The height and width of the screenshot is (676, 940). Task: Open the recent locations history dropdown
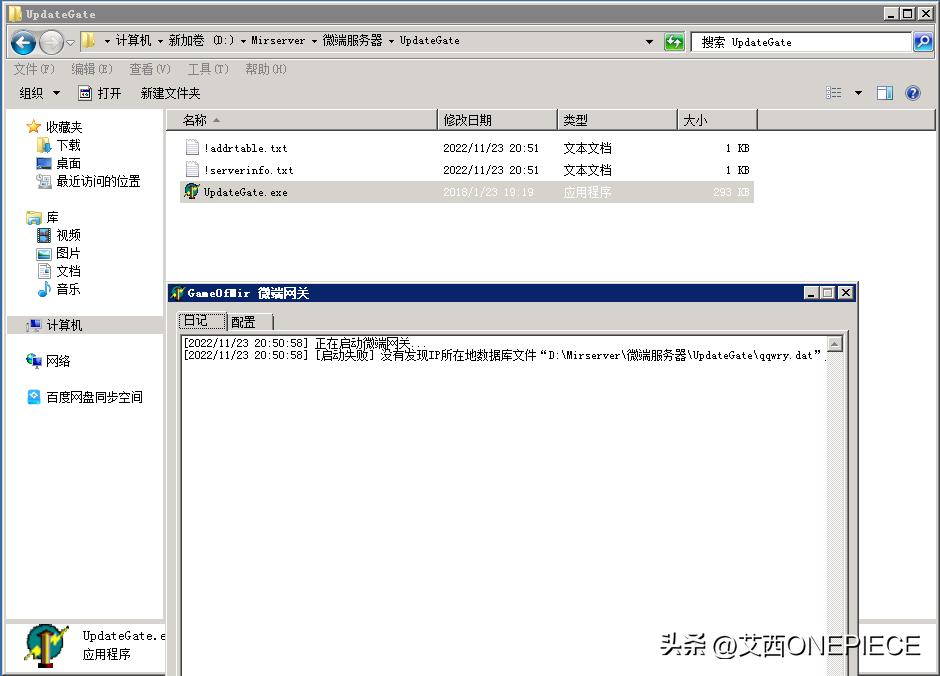coord(70,43)
